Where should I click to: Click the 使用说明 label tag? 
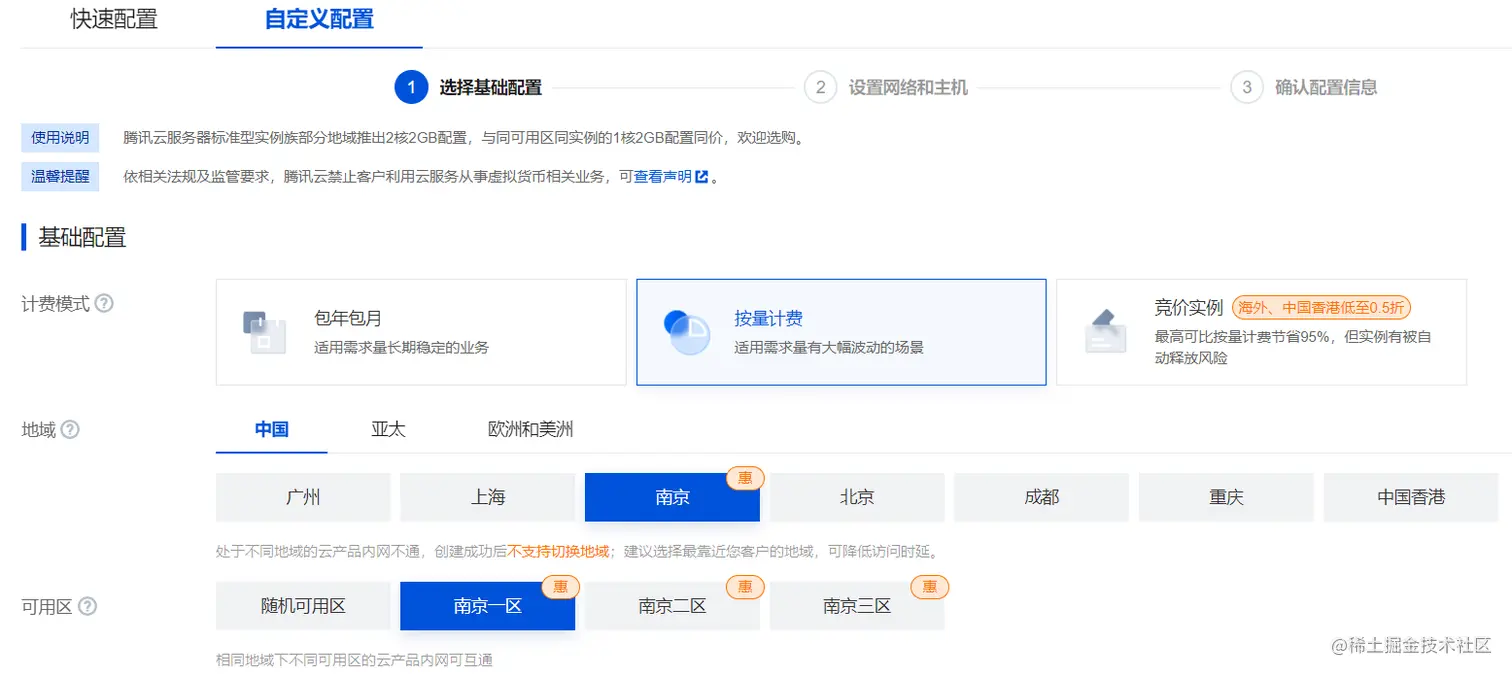click(x=60, y=138)
